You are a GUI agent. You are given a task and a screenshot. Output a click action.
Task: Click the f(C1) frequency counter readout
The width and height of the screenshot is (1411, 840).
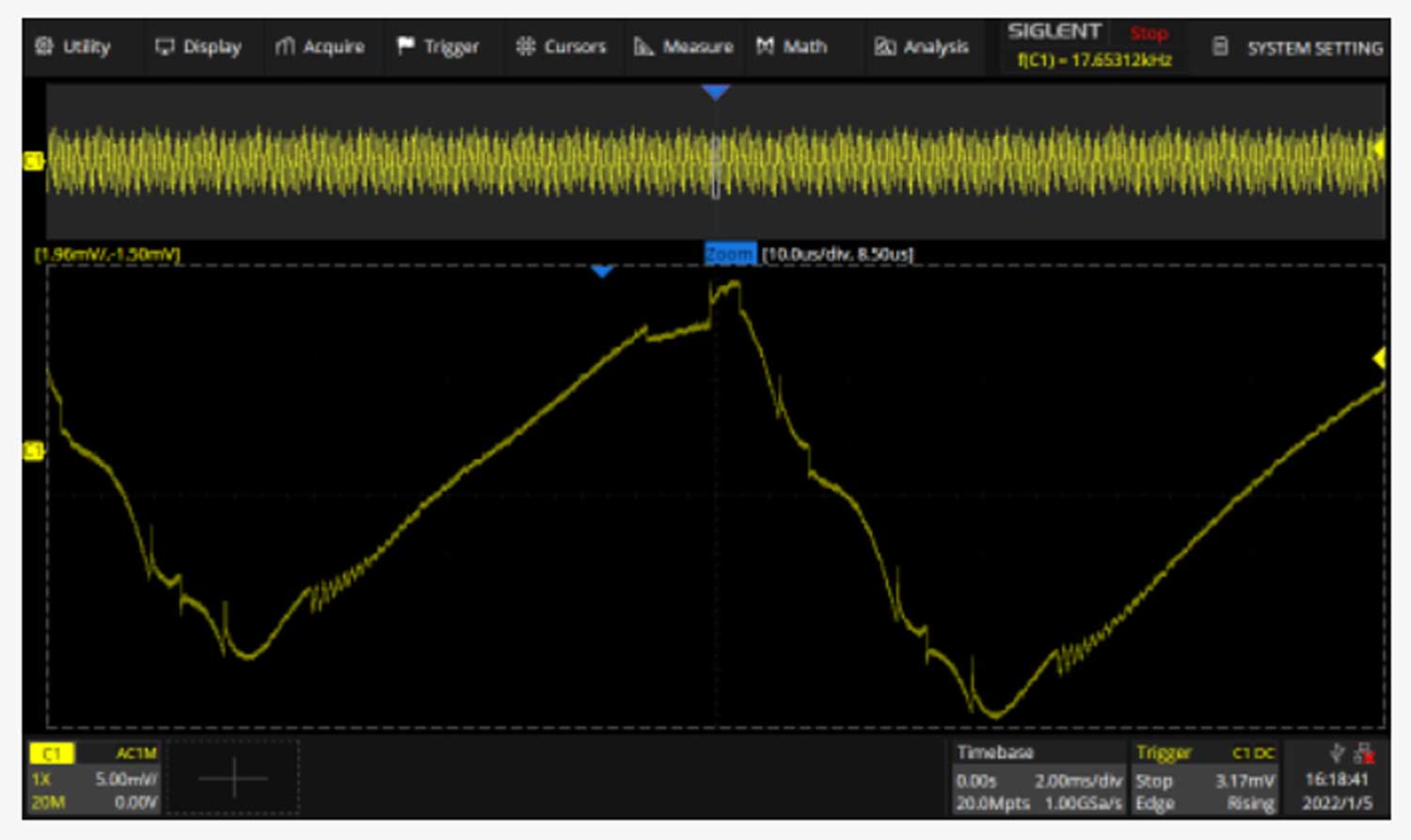pyautogui.click(x=1094, y=60)
